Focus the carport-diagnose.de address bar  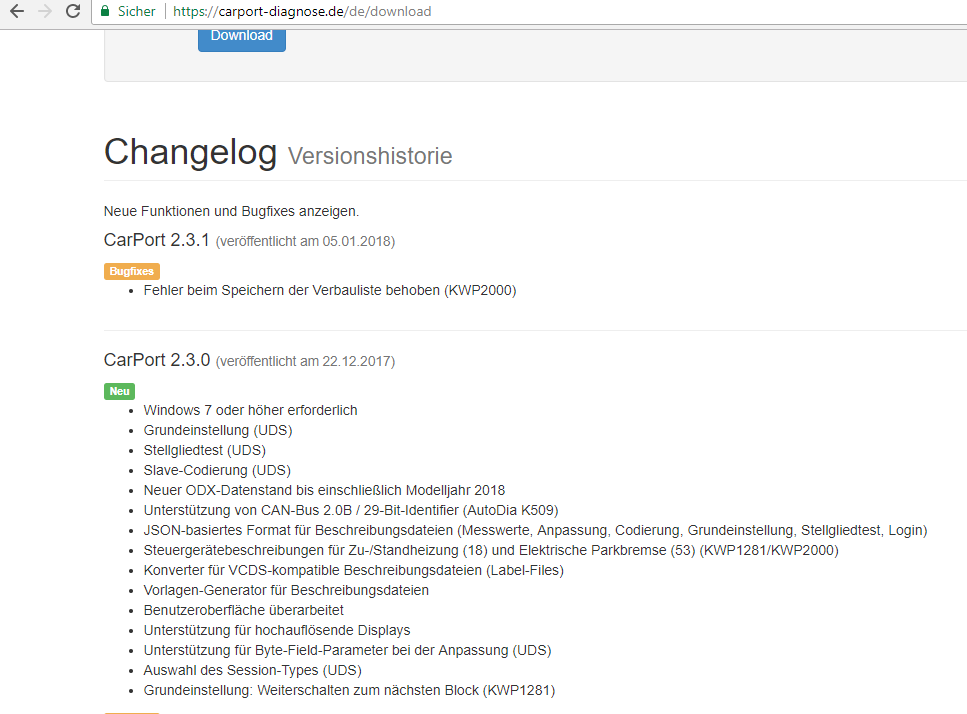coord(400,12)
